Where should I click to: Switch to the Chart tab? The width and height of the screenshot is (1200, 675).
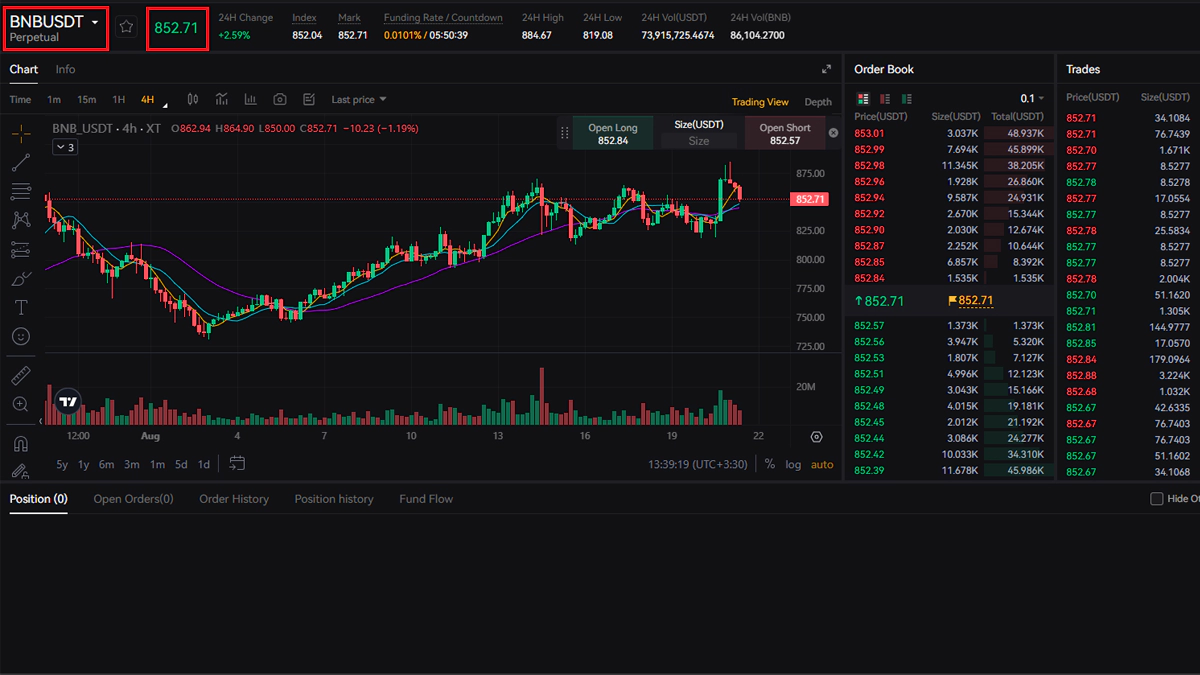(24, 69)
